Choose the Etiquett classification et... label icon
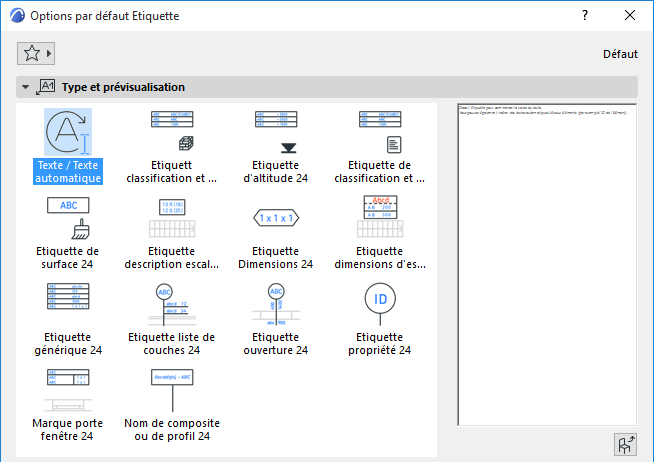This screenshot has width=654, height=462. click(172, 131)
